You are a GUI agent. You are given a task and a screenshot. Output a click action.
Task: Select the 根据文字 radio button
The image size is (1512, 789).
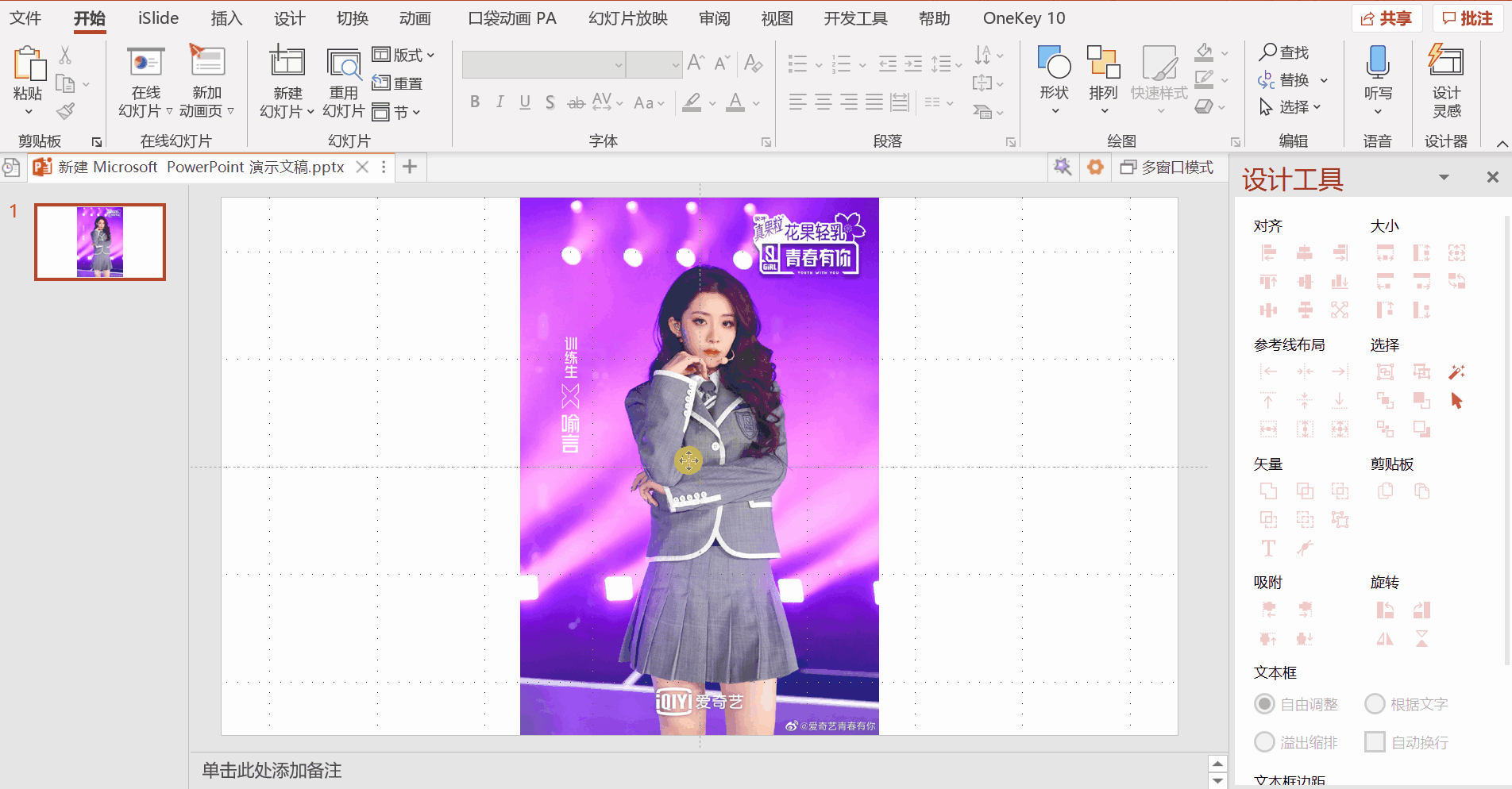click(1375, 704)
